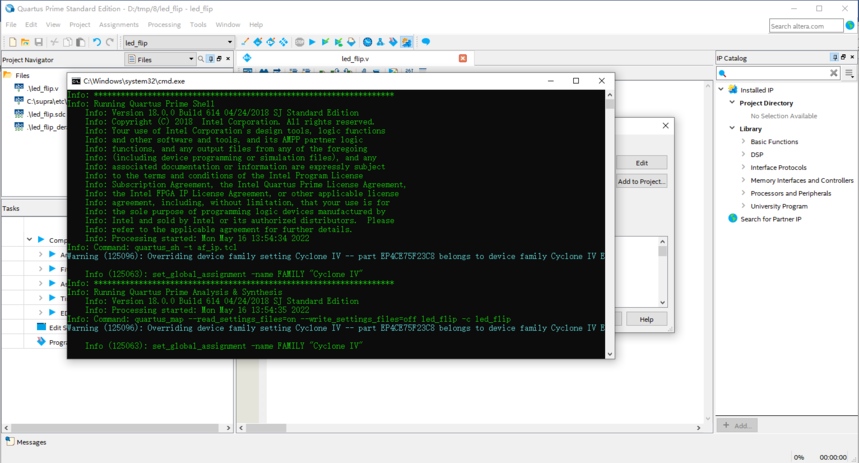Click Add to Project button
This screenshot has width=859, height=463.
[642, 181]
